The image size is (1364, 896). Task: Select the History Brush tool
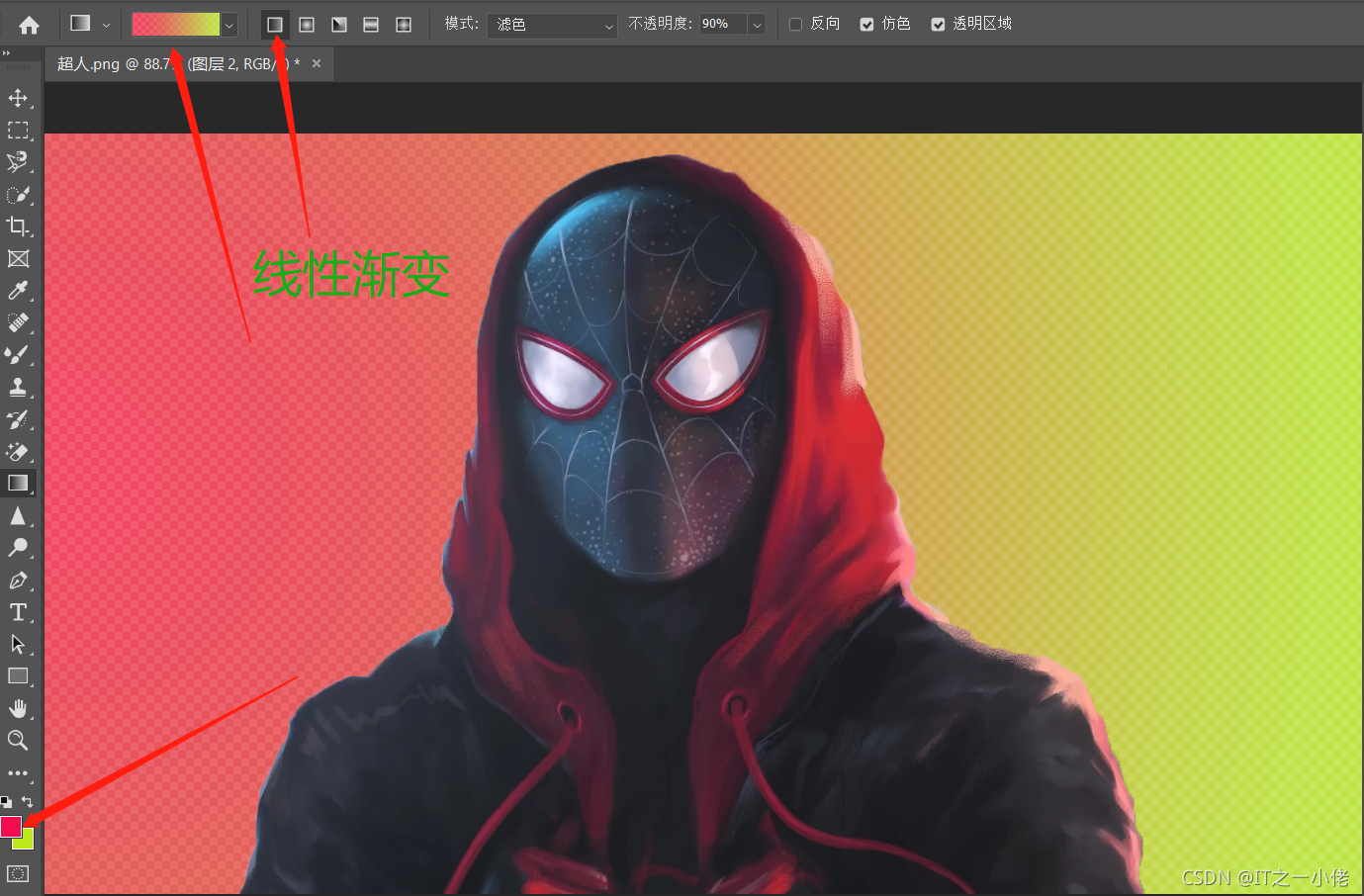(18, 419)
